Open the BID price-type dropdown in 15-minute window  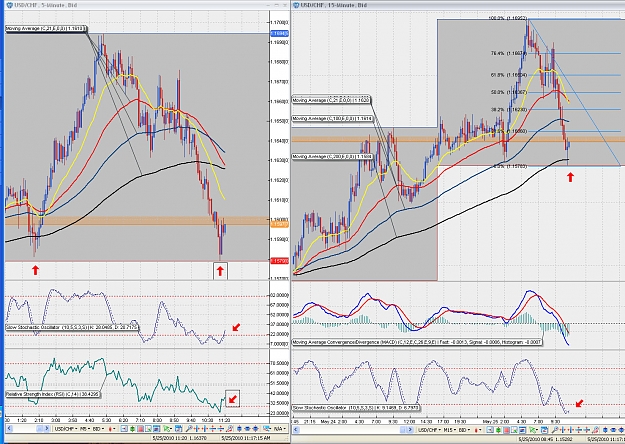[x=464, y=430]
